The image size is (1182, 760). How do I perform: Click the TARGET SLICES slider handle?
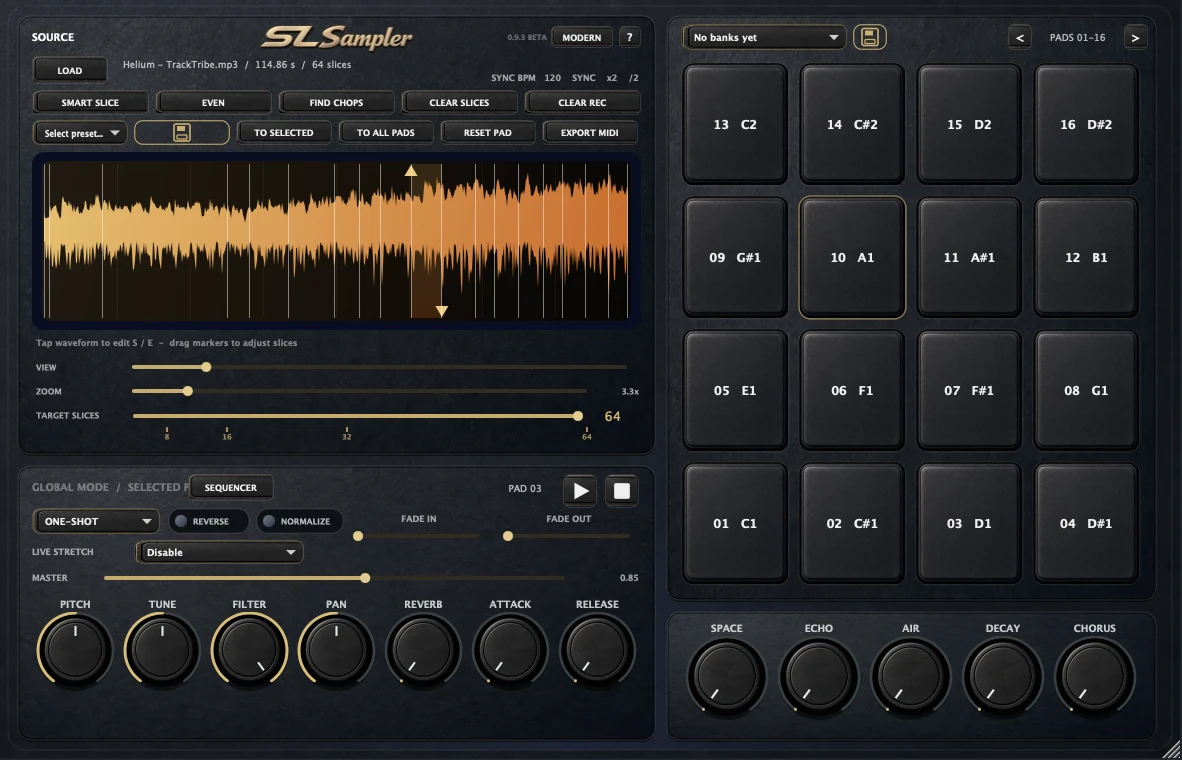coord(577,415)
